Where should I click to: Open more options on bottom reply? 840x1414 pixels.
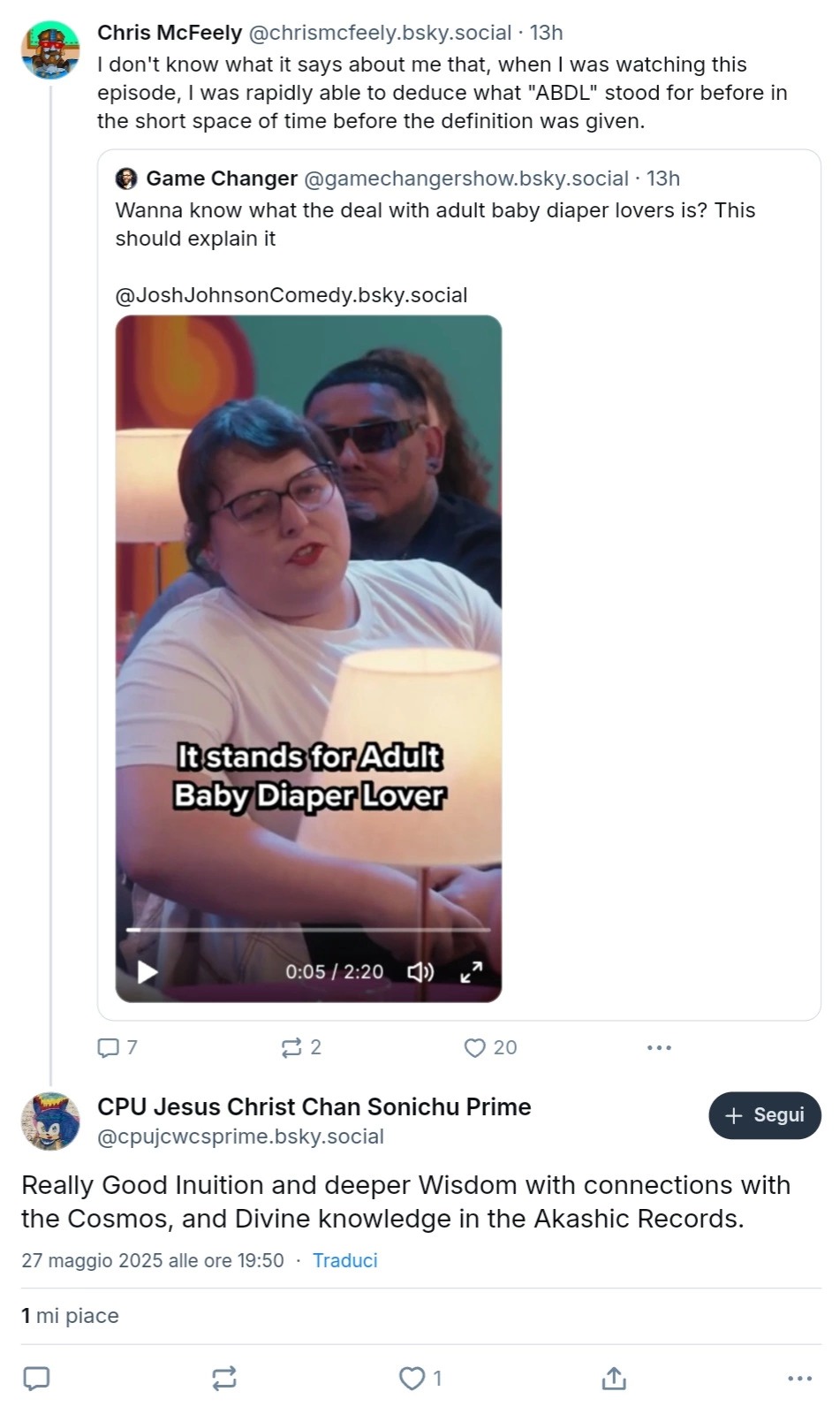click(x=799, y=1379)
